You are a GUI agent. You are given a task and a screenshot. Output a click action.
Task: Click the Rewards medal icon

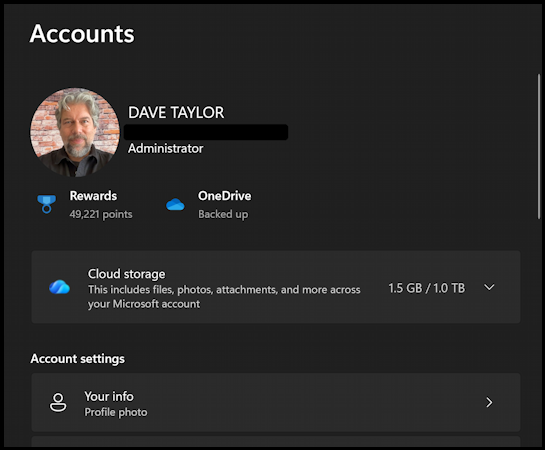tap(47, 204)
